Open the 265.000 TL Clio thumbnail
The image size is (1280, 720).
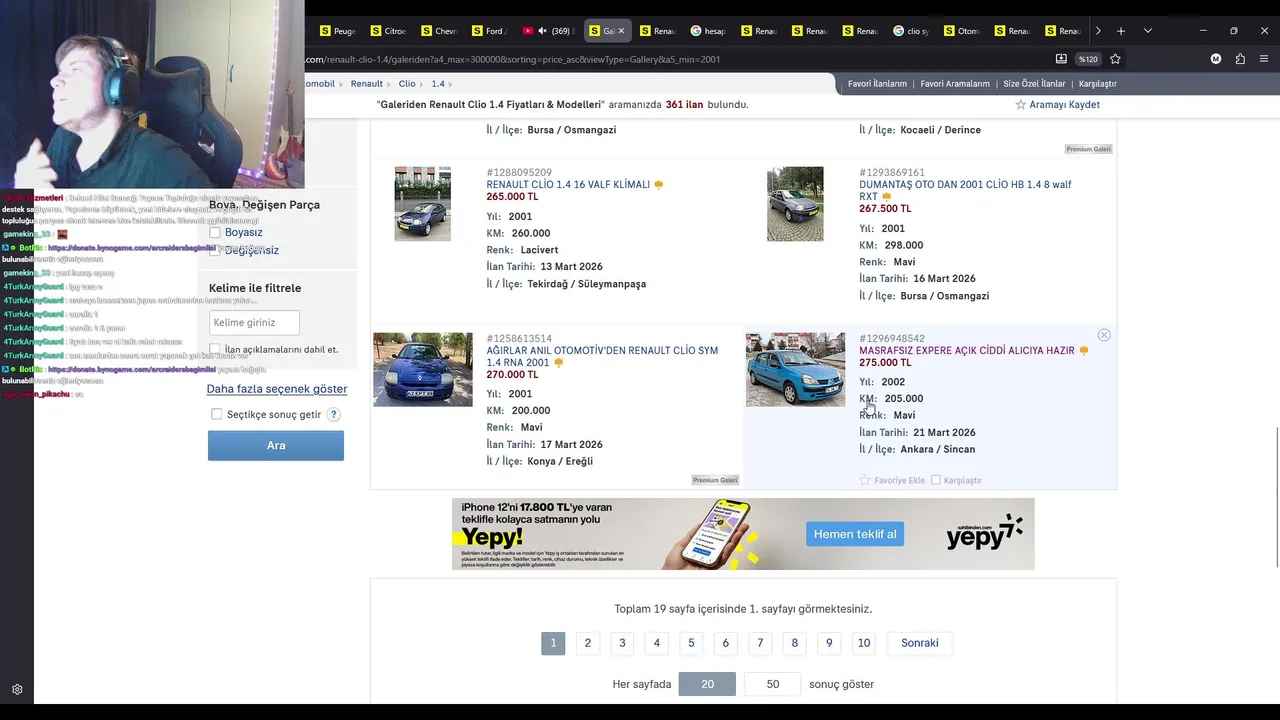[x=422, y=203]
